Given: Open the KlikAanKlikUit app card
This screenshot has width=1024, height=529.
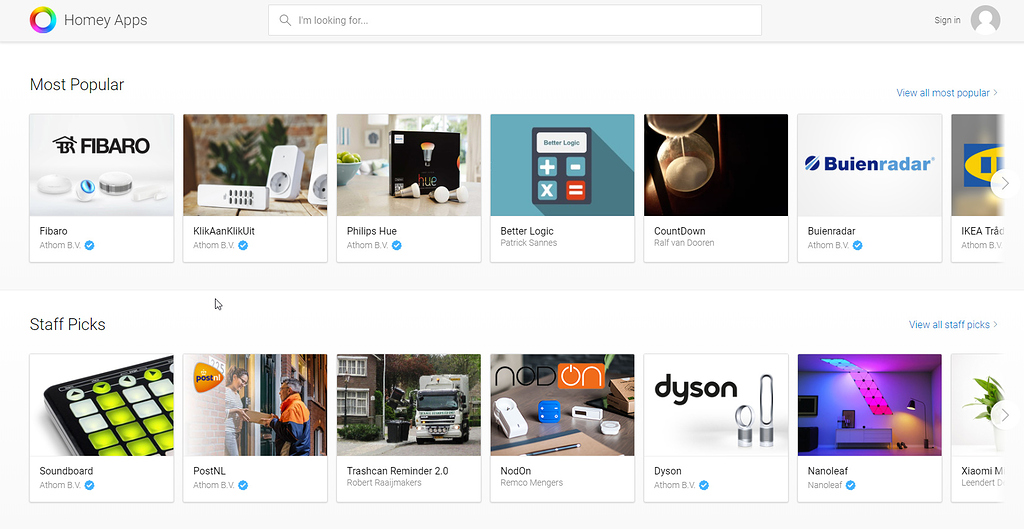Looking at the screenshot, I should pos(255,187).
